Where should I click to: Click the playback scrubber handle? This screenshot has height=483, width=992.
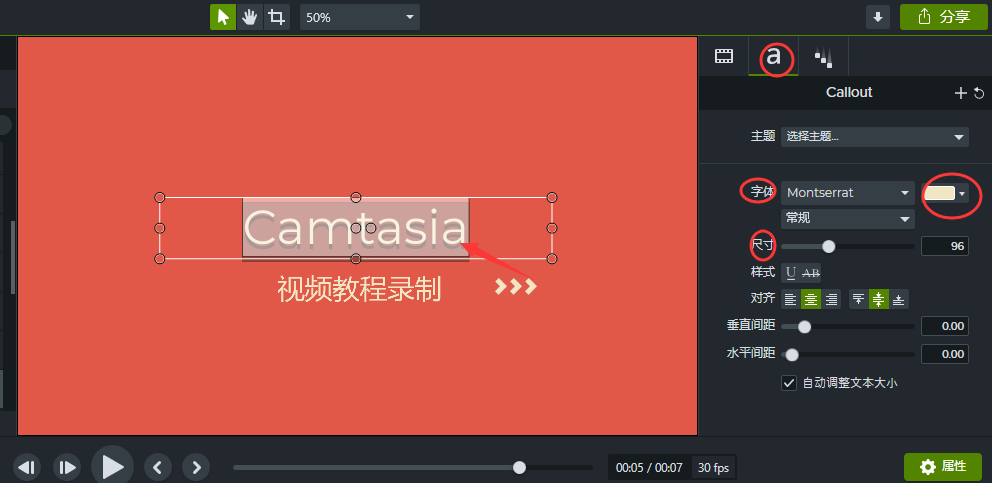point(519,467)
